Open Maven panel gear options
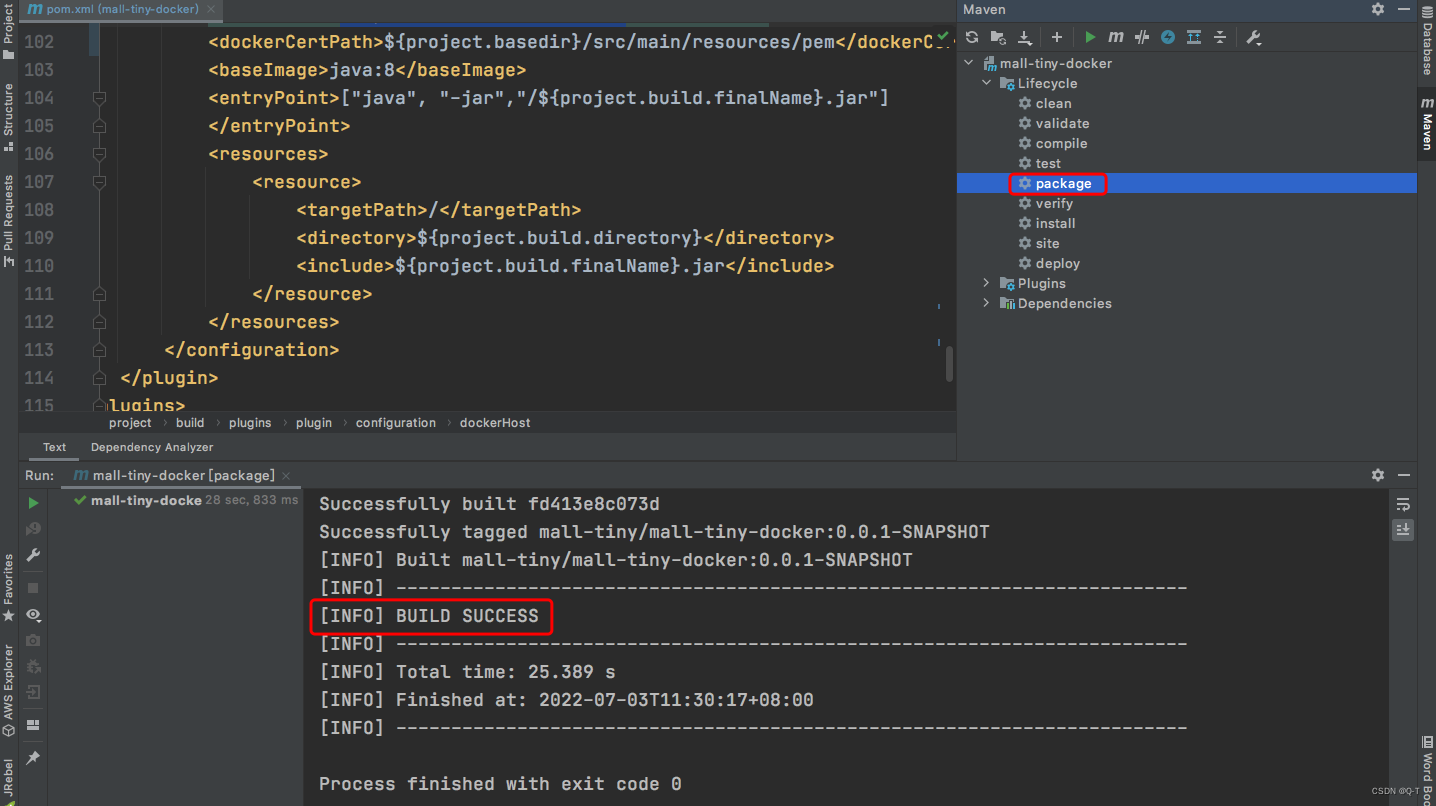The height and width of the screenshot is (806, 1436). pos(1378,9)
